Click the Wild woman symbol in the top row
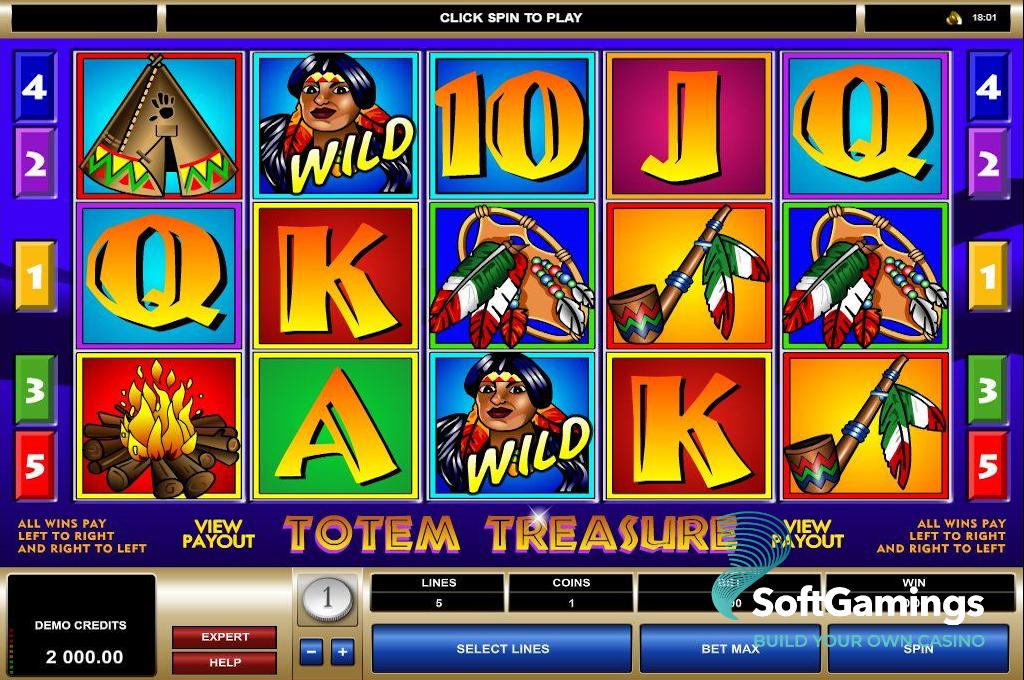The height and width of the screenshot is (680, 1024). point(336,125)
